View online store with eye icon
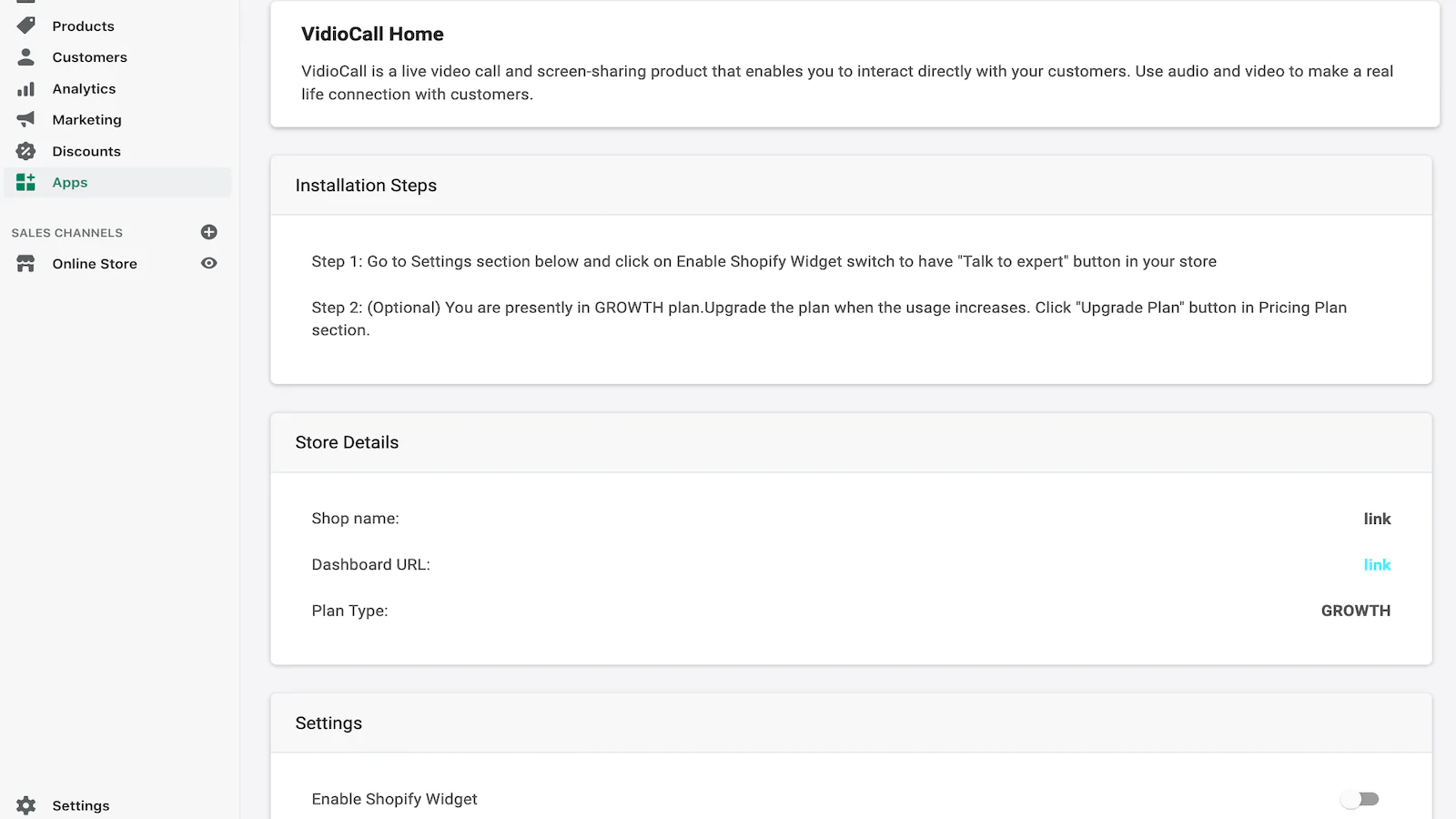The width and height of the screenshot is (1456, 819). pyautogui.click(x=208, y=263)
